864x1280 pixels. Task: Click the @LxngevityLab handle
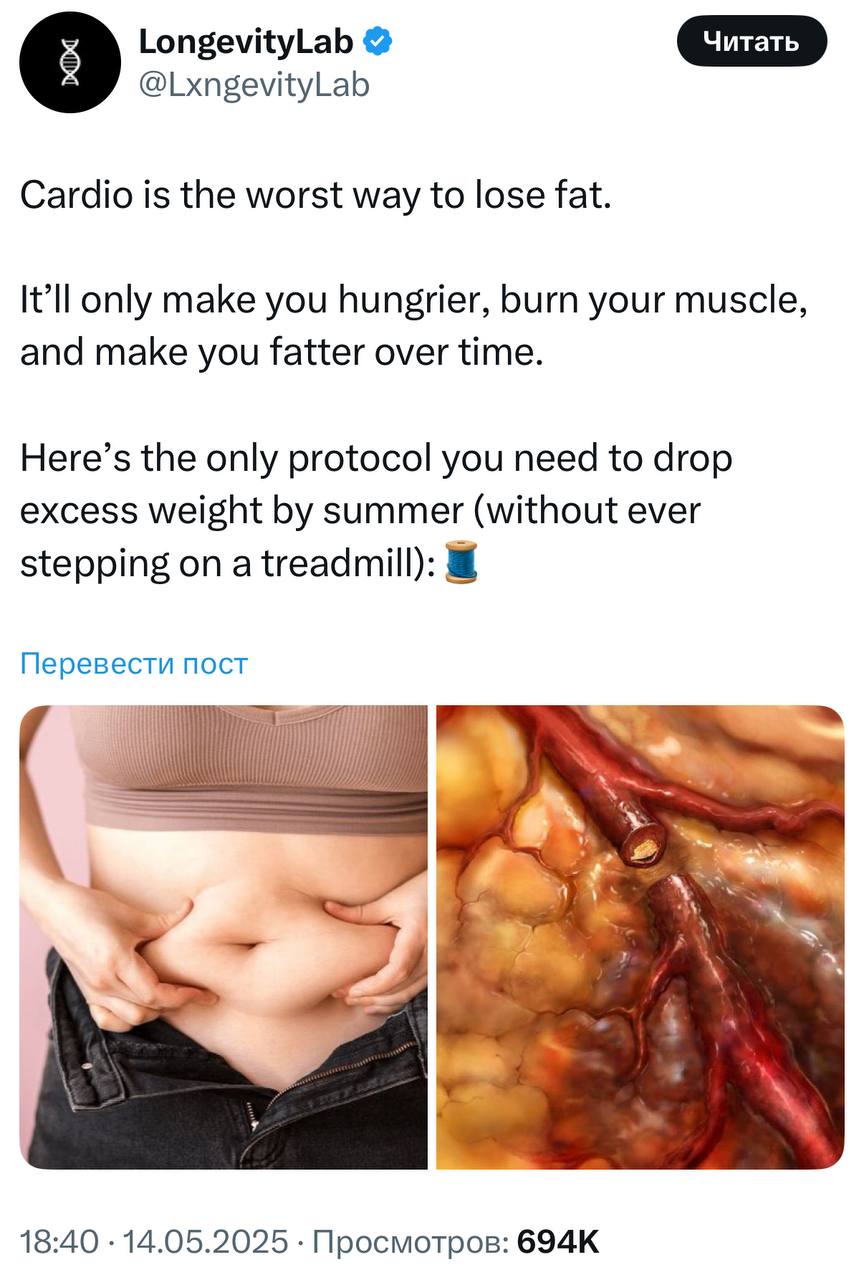(x=253, y=86)
